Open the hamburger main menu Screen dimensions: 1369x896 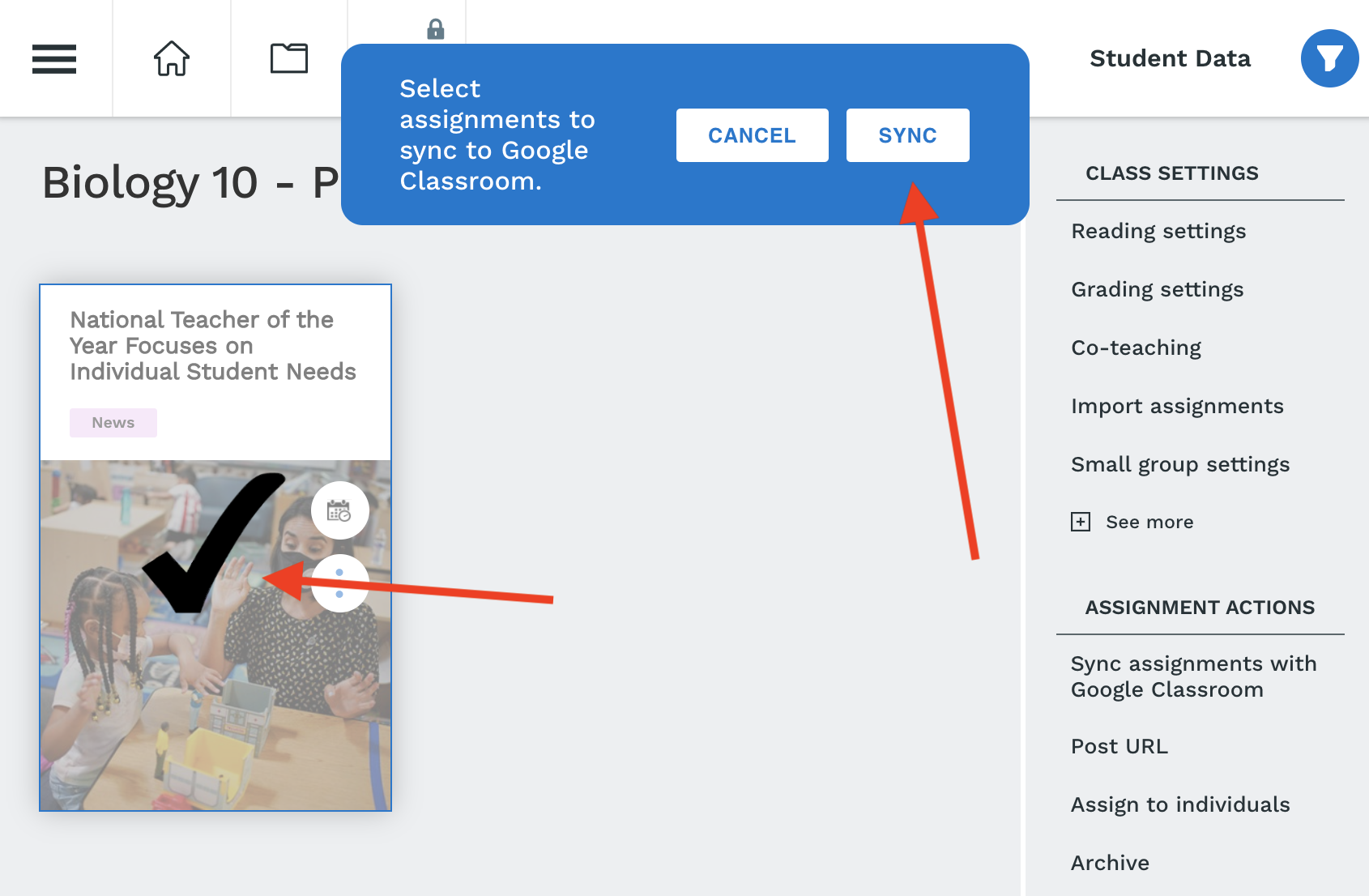pyautogui.click(x=54, y=59)
